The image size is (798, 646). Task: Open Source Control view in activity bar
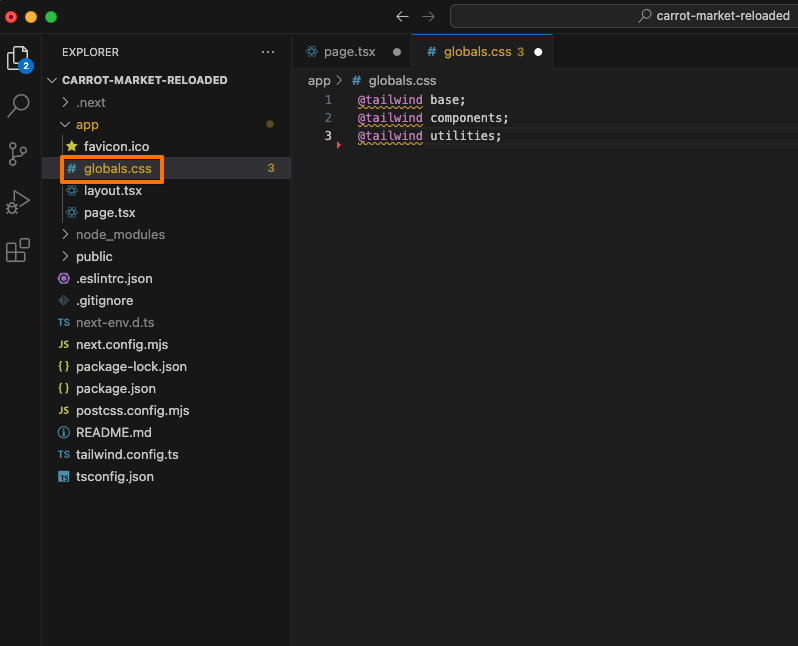pos(18,154)
